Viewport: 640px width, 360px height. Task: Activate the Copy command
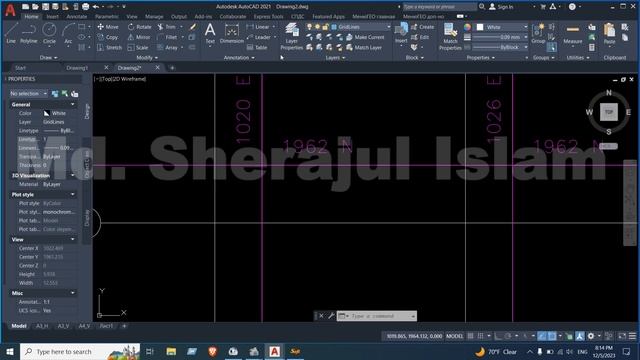(x=108, y=37)
